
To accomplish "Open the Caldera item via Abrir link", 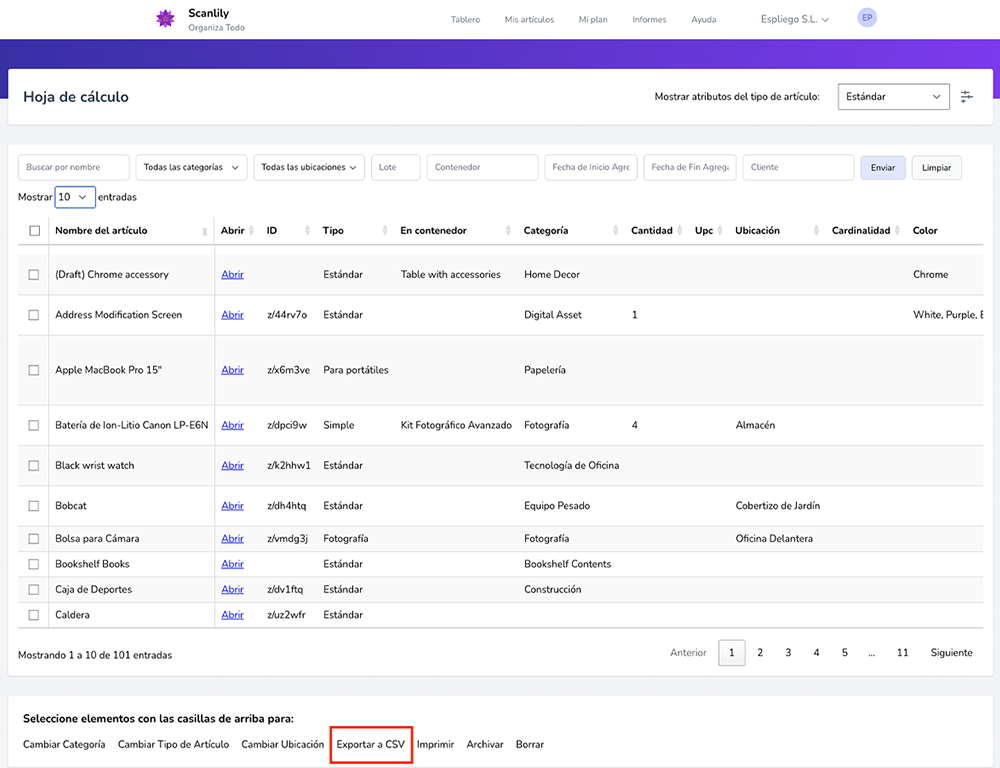I will point(232,615).
